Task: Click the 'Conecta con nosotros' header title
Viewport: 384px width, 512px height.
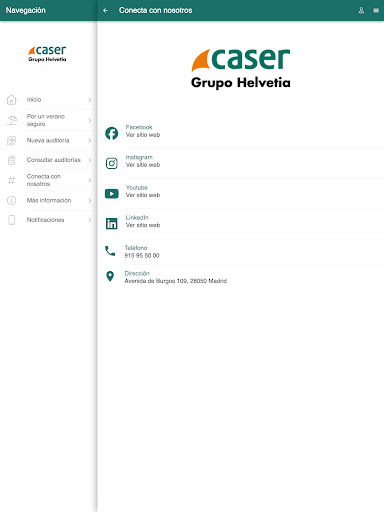Action: click(155, 10)
